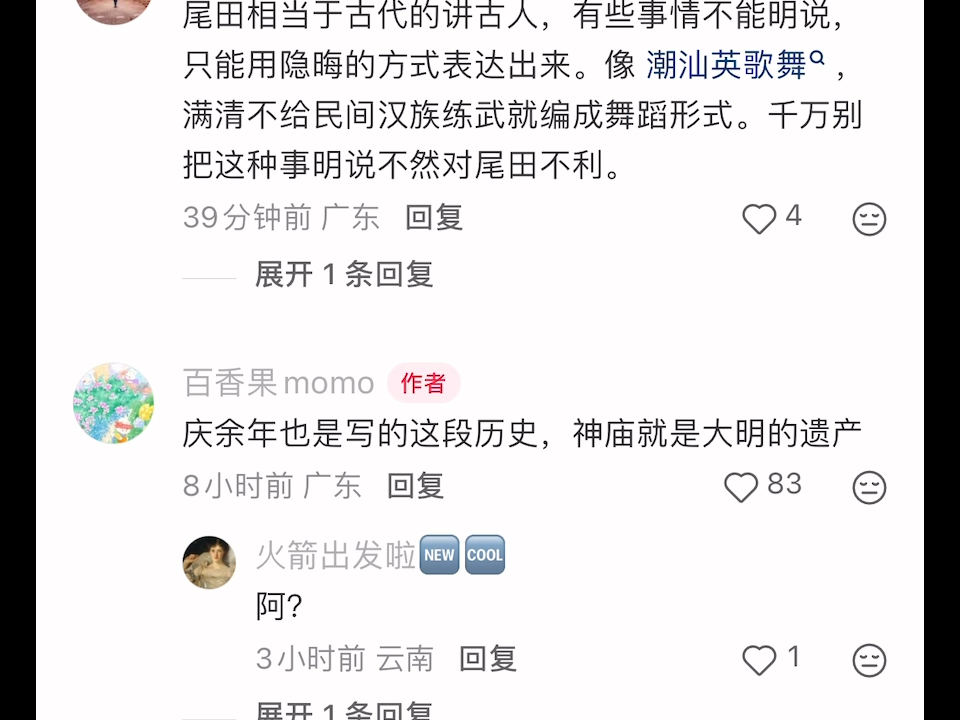
Task: Reply to 火箭出发啦's 云南 comment
Action: (x=488, y=659)
